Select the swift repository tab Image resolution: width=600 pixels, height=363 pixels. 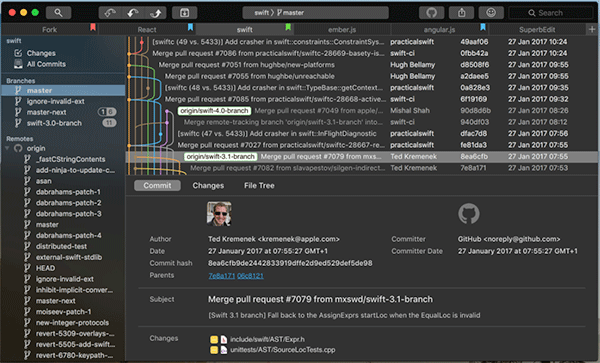[245, 29]
